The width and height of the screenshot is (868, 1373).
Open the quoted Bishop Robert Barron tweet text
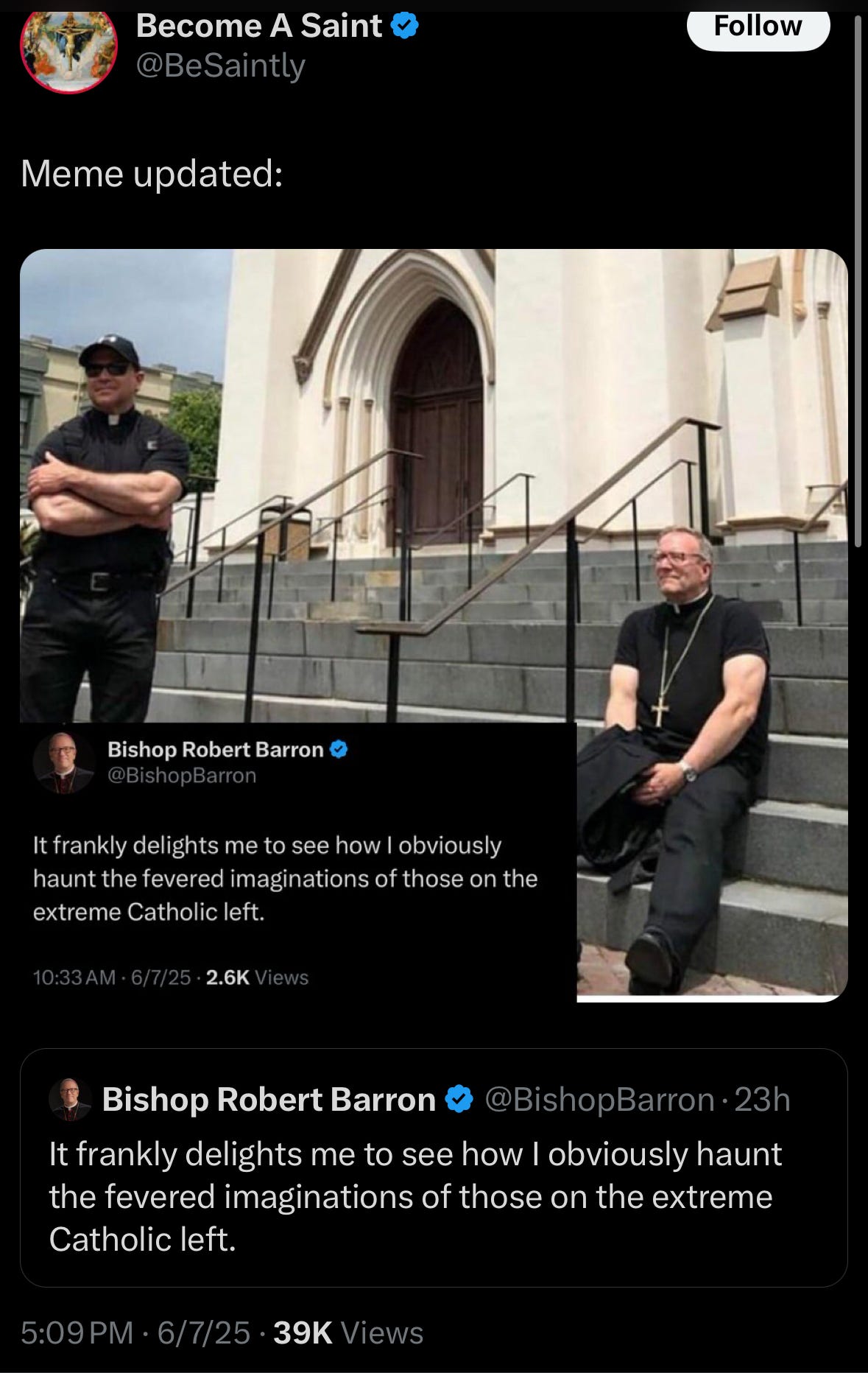pos(415,1197)
